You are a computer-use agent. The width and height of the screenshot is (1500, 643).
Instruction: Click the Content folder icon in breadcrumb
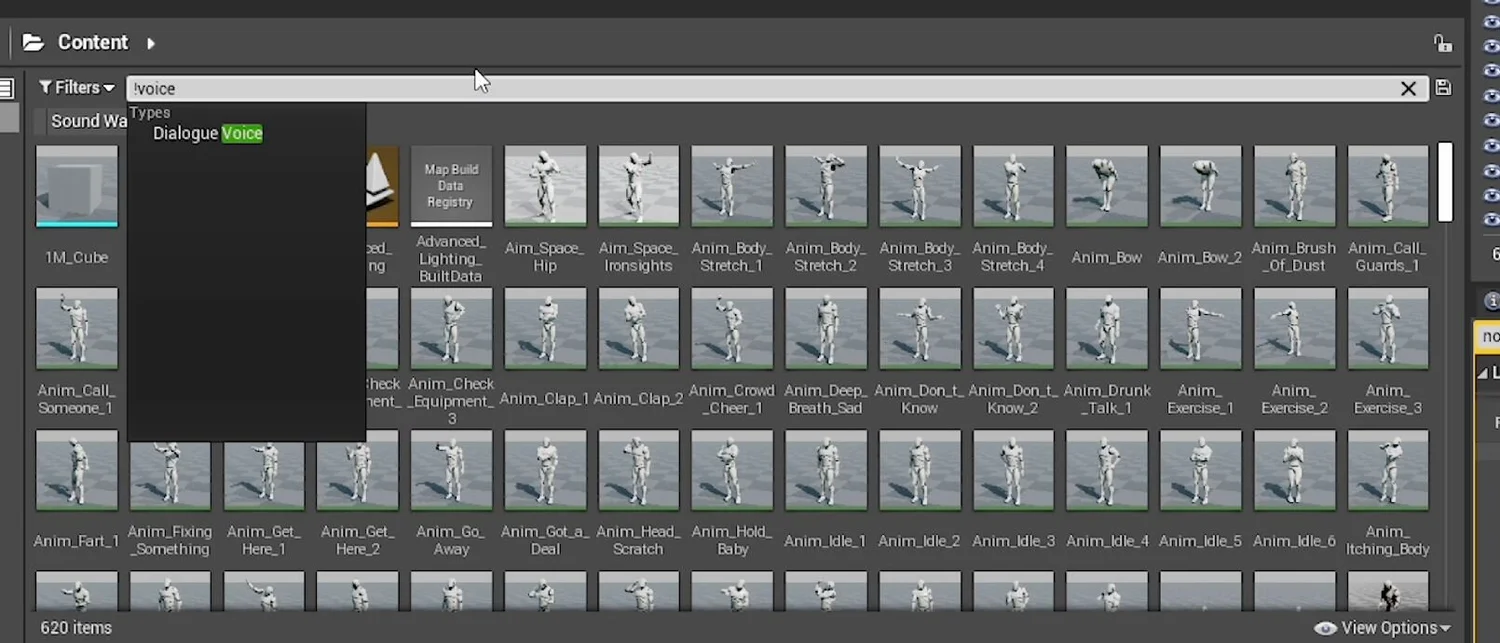pyautogui.click(x=33, y=42)
